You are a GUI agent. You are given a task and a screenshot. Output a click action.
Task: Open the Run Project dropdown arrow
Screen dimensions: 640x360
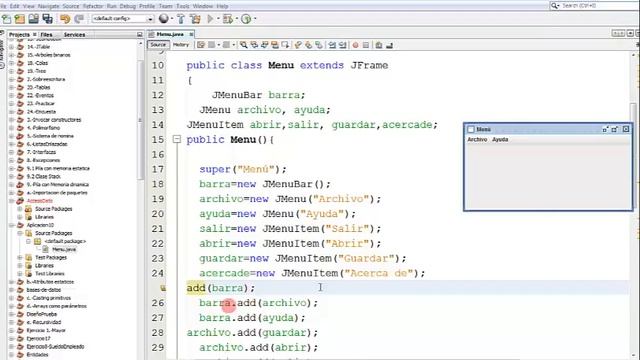pyautogui.click(x=218, y=19)
